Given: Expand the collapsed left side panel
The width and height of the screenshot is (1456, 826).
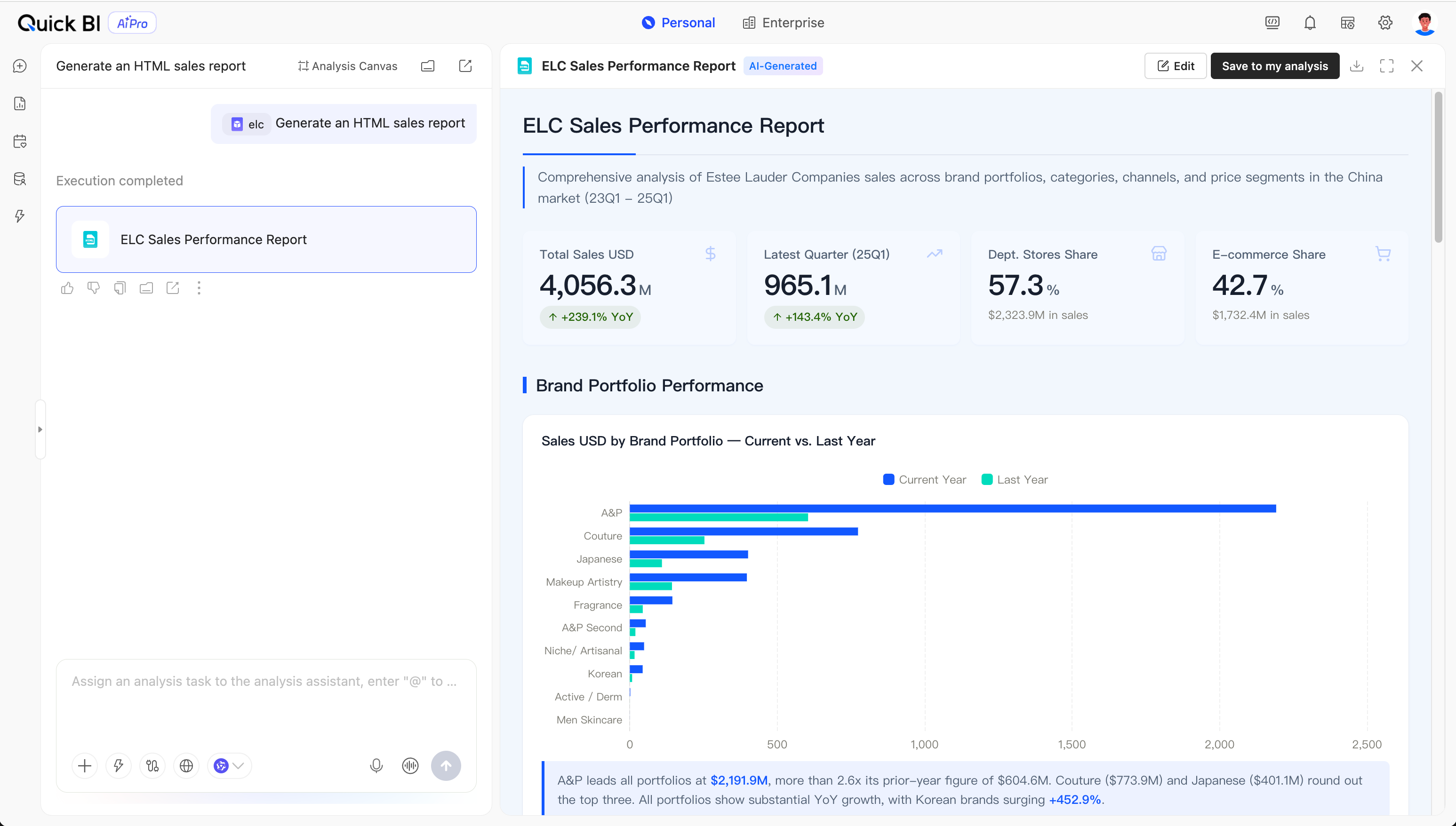Looking at the screenshot, I should click(x=40, y=429).
